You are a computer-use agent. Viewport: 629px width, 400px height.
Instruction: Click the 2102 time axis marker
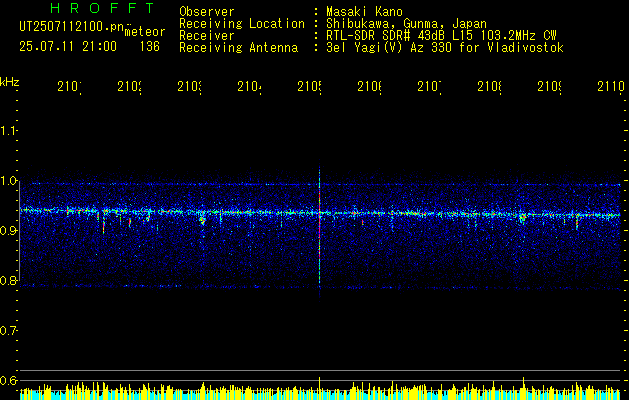(130, 86)
